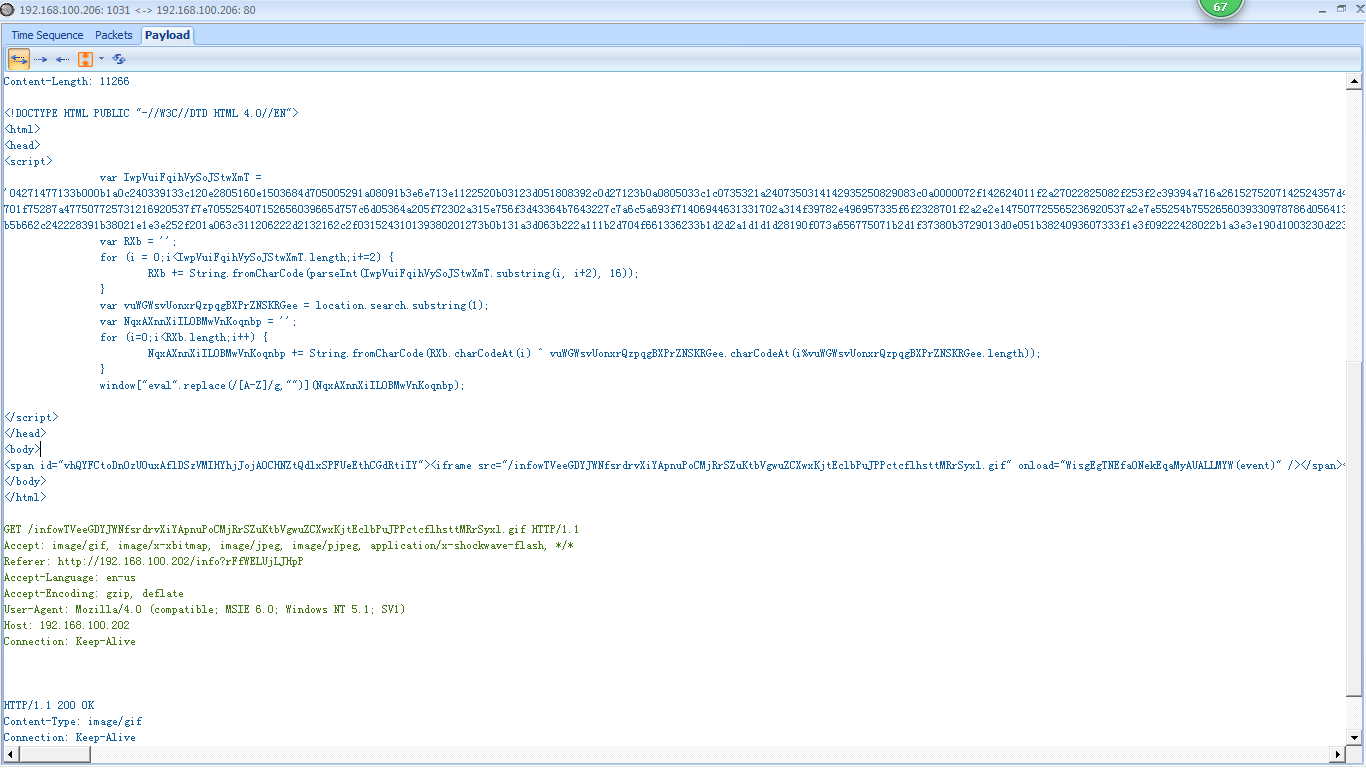
Task: Click the opening <body> tag line
Action: [x=22, y=449]
